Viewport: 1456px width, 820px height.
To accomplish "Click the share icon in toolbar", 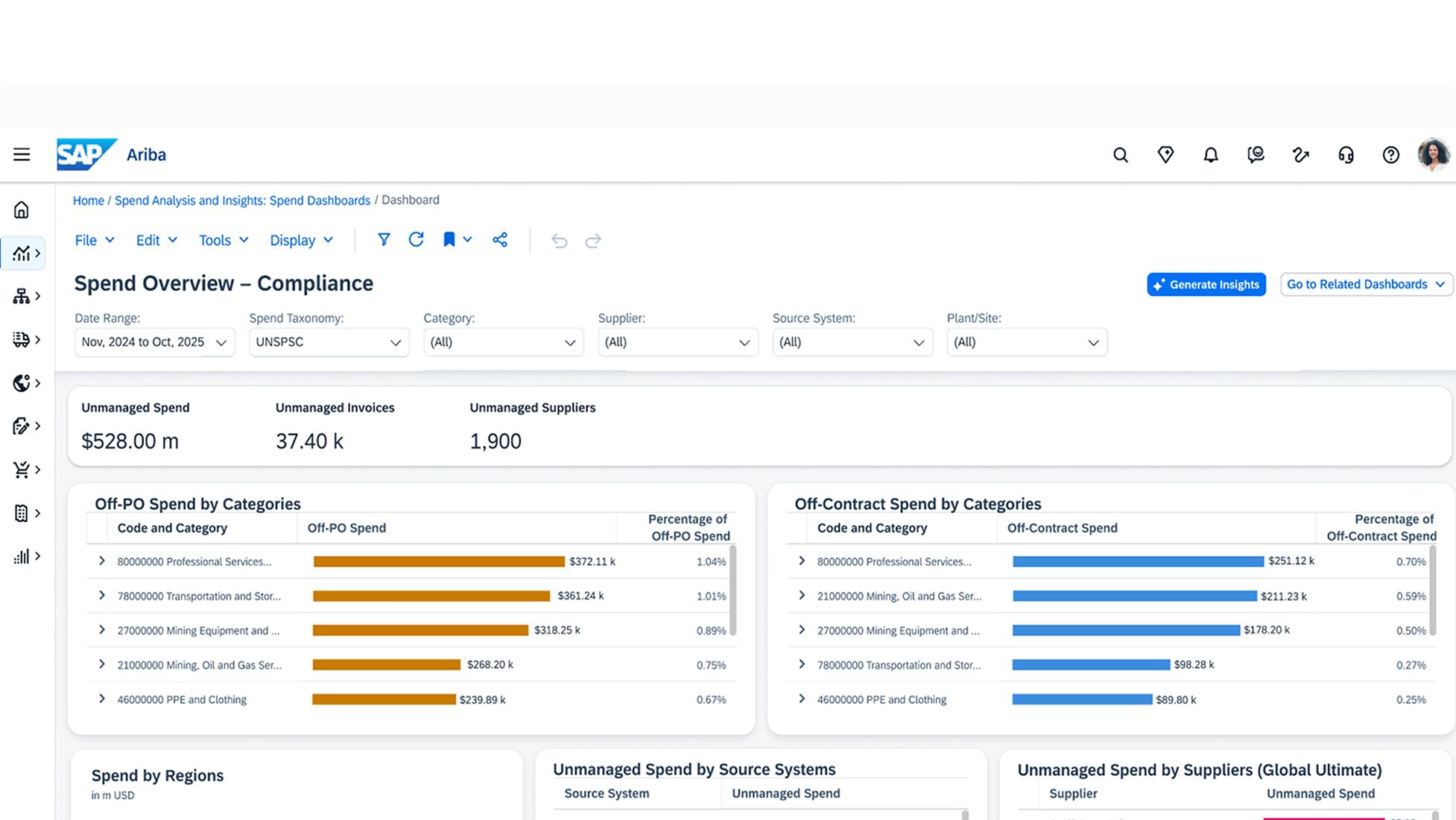I will coord(500,239).
